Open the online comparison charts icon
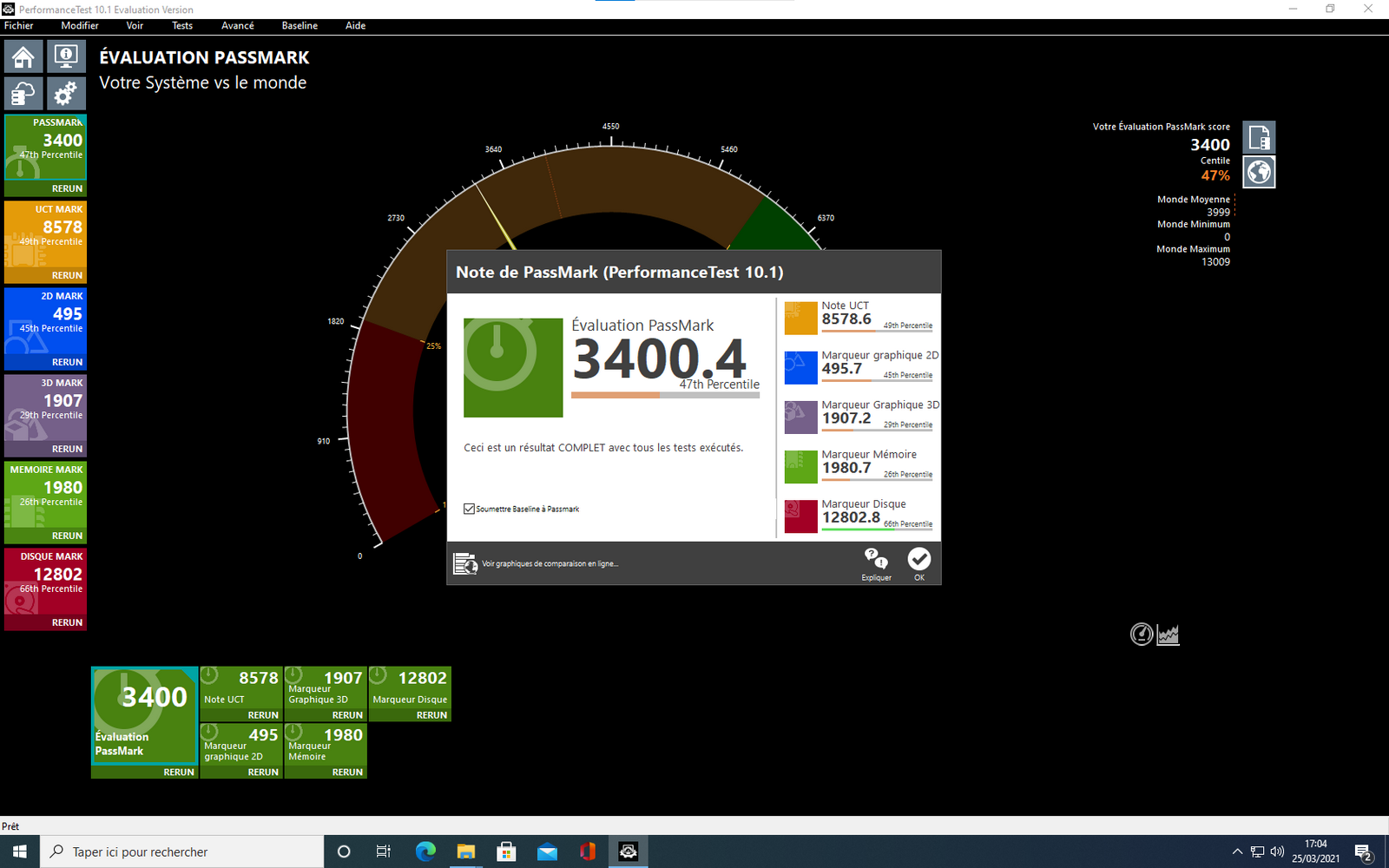The width and height of the screenshot is (1389, 868). click(x=465, y=563)
